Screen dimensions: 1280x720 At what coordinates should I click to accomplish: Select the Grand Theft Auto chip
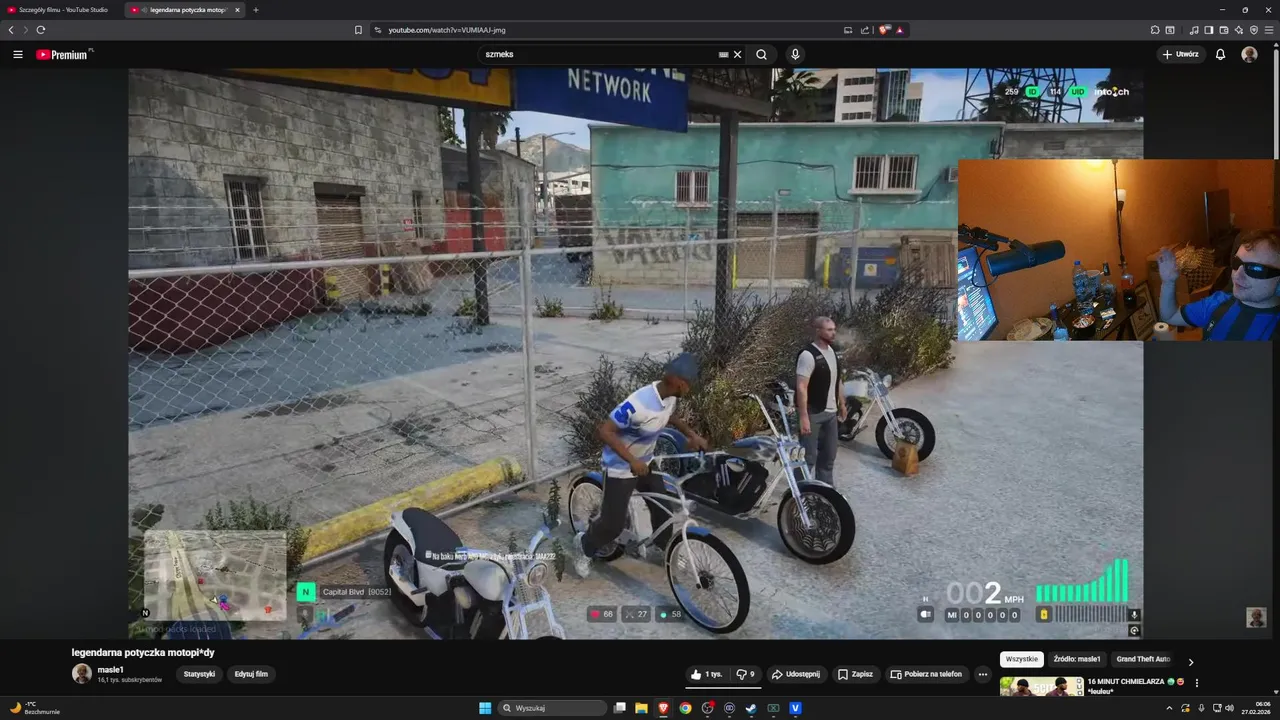1143,659
